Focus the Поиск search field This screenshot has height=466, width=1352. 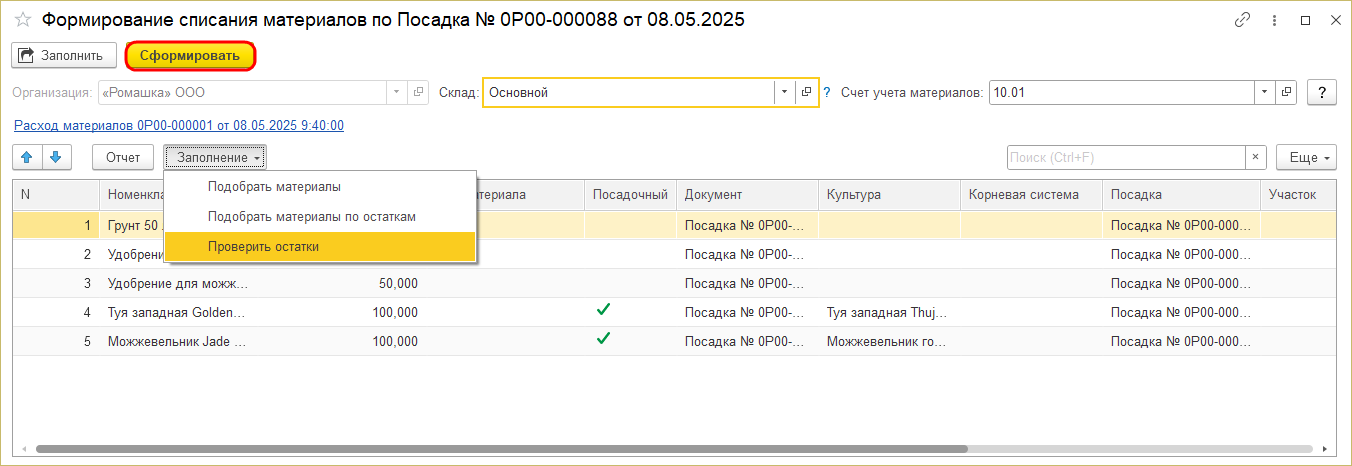pos(1125,157)
